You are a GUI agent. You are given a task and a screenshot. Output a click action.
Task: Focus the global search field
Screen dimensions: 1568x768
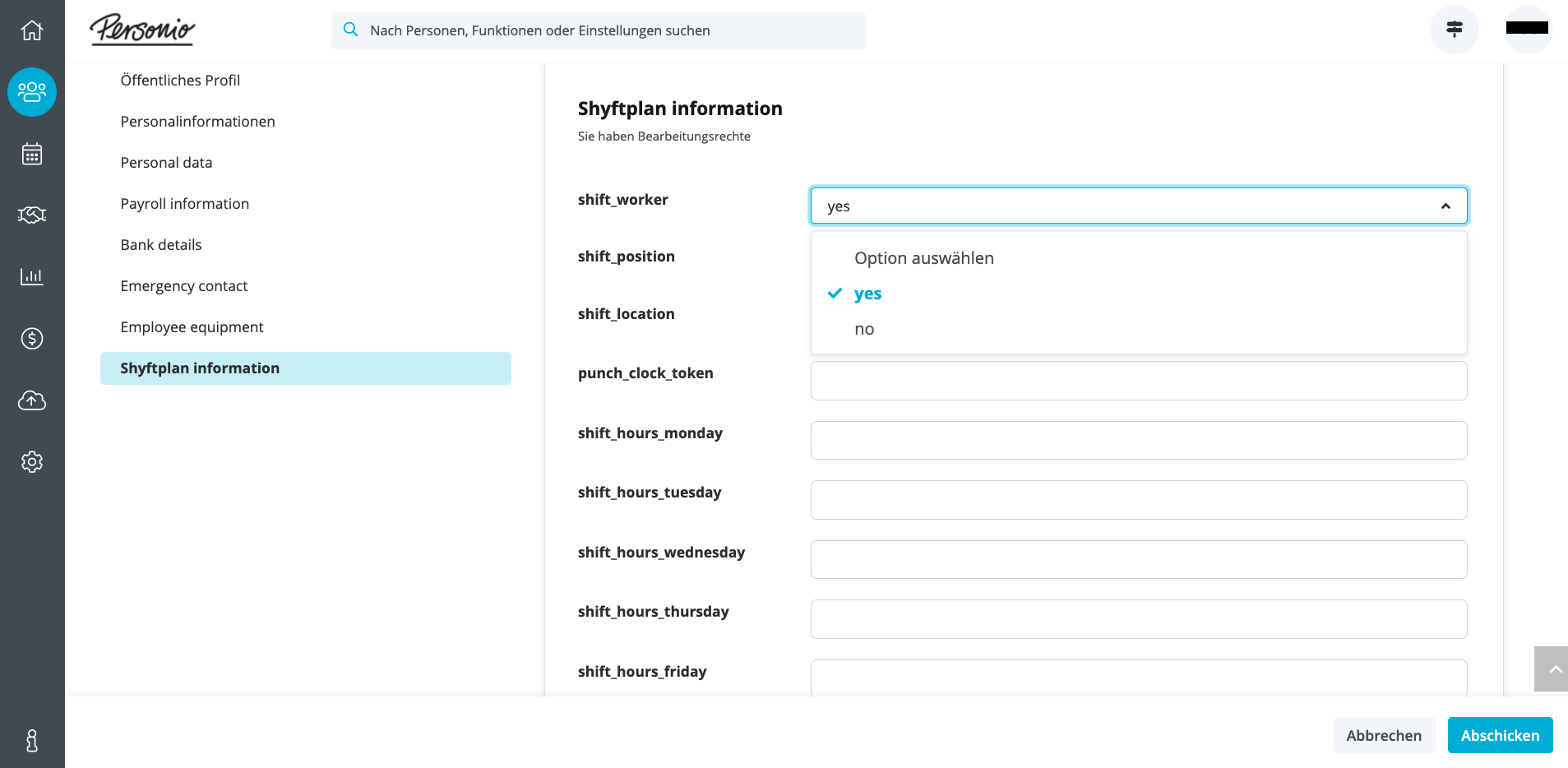[599, 30]
